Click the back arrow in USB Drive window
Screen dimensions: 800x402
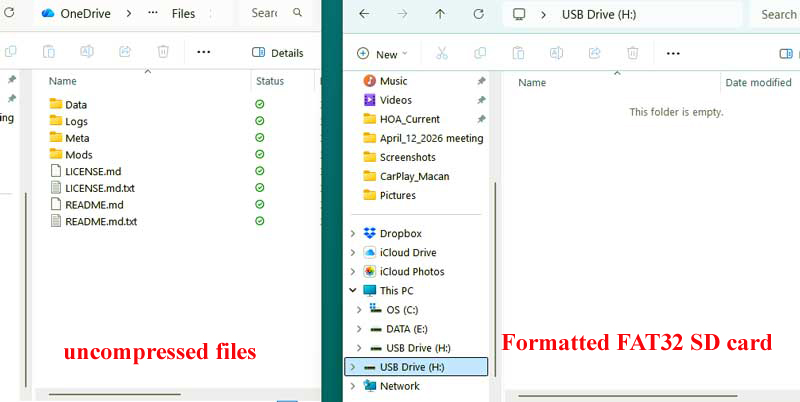[364, 14]
